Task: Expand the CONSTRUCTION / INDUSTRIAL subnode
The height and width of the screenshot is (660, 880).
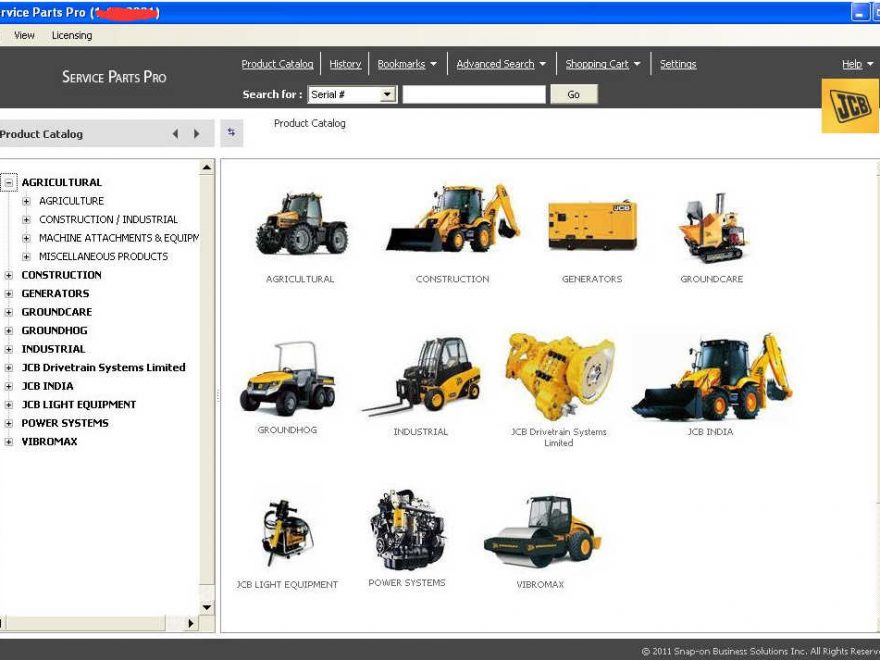Action: click(26, 219)
